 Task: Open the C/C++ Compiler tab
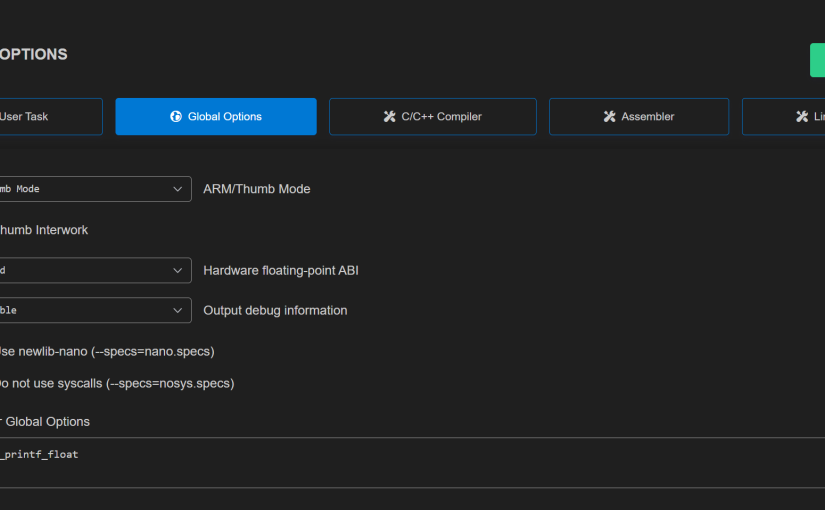click(x=432, y=117)
